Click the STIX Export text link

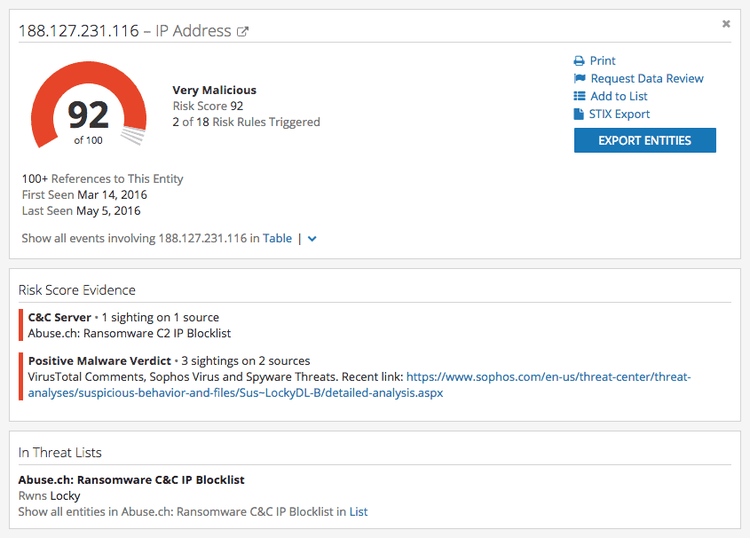[619, 115]
